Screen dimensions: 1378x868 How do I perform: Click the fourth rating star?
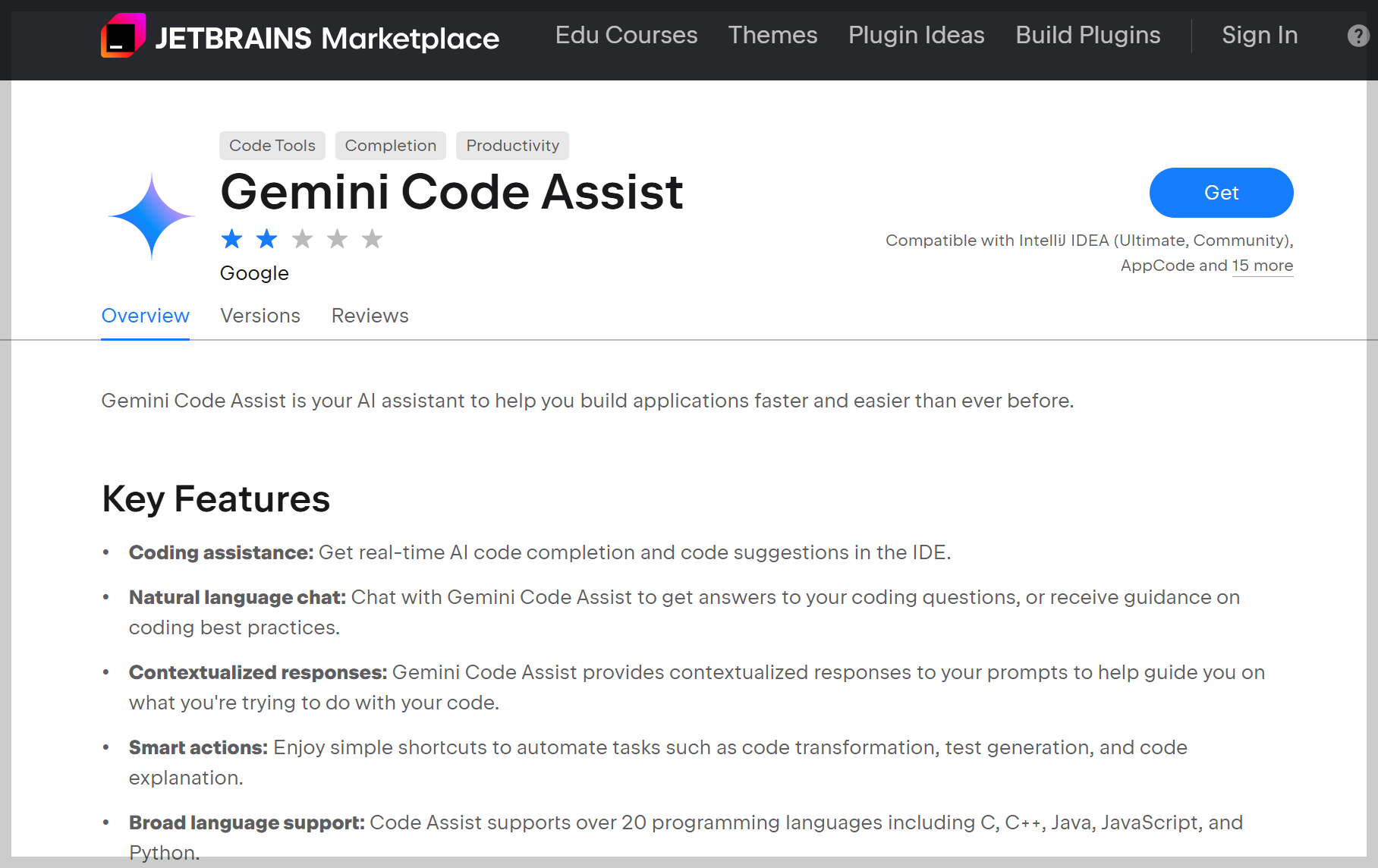337,239
